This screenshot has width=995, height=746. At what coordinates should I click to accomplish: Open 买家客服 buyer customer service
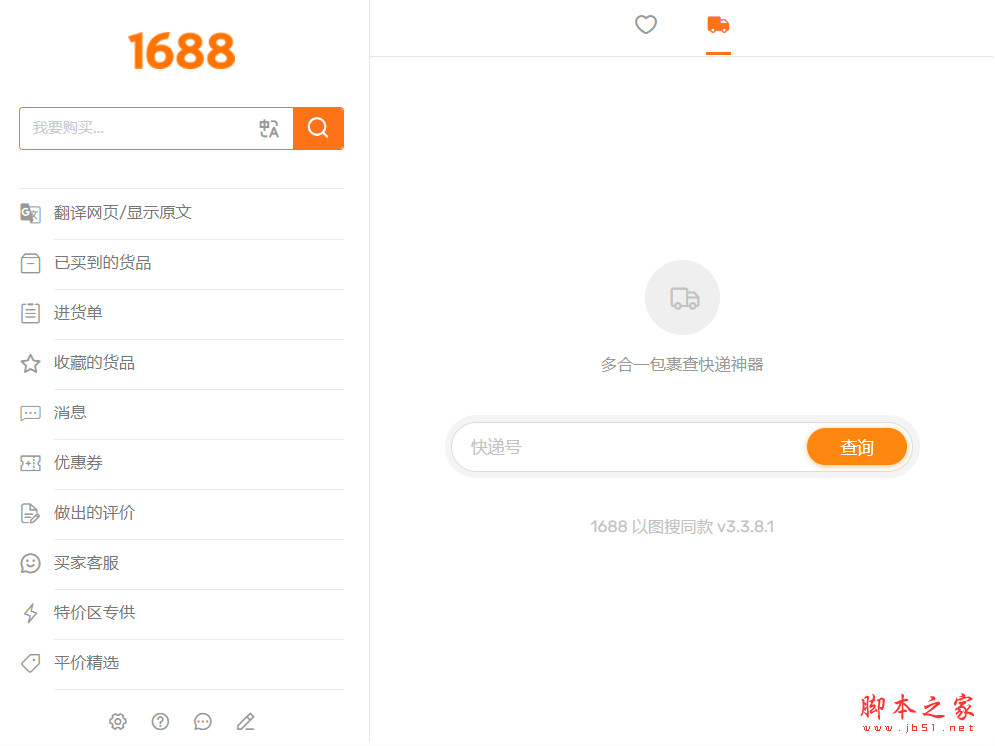point(85,562)
